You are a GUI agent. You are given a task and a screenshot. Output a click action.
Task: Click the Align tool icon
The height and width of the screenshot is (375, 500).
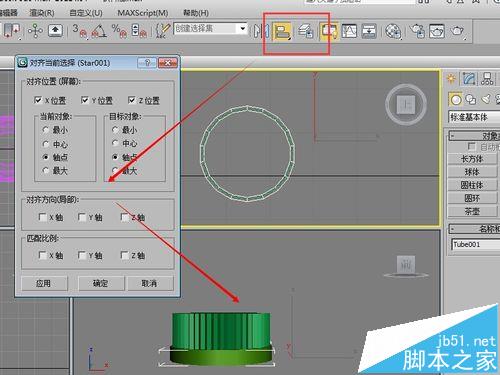(x=282, y=31)
